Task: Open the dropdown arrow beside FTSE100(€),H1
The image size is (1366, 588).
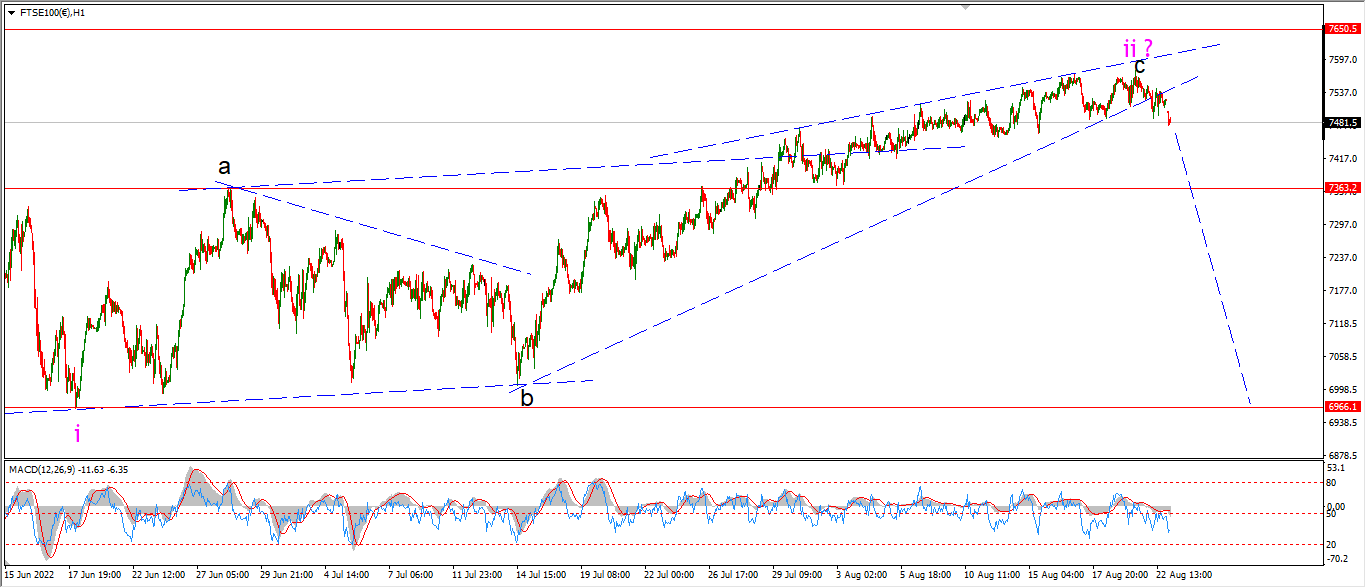Action: (11, 13)
